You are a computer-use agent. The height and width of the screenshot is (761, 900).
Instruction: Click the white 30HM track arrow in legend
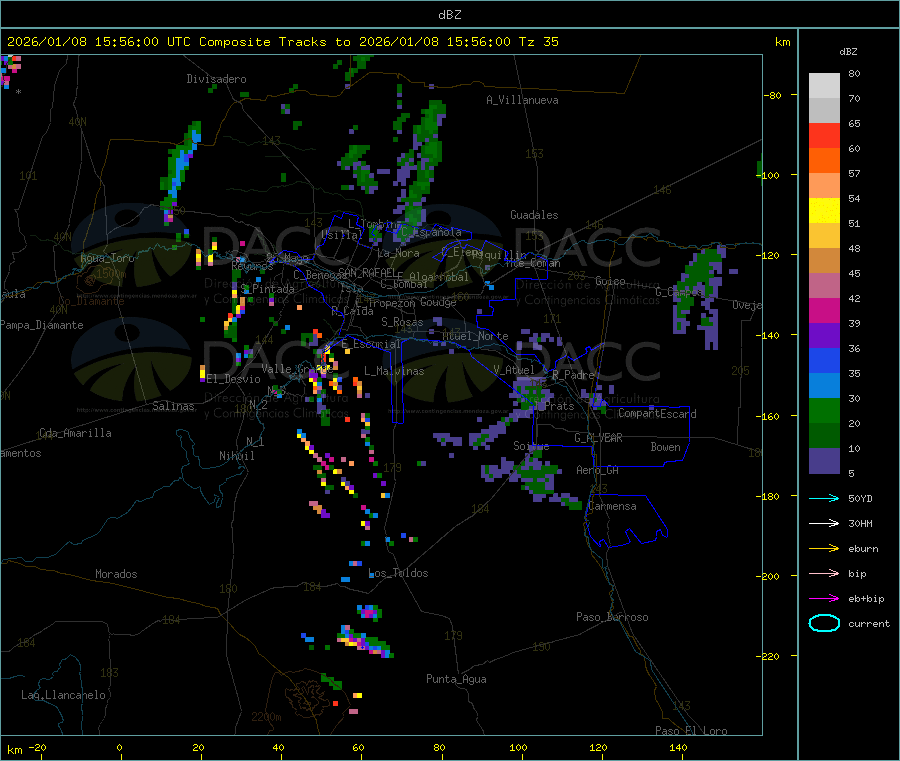pyautogui.click(x=824, y=523)
